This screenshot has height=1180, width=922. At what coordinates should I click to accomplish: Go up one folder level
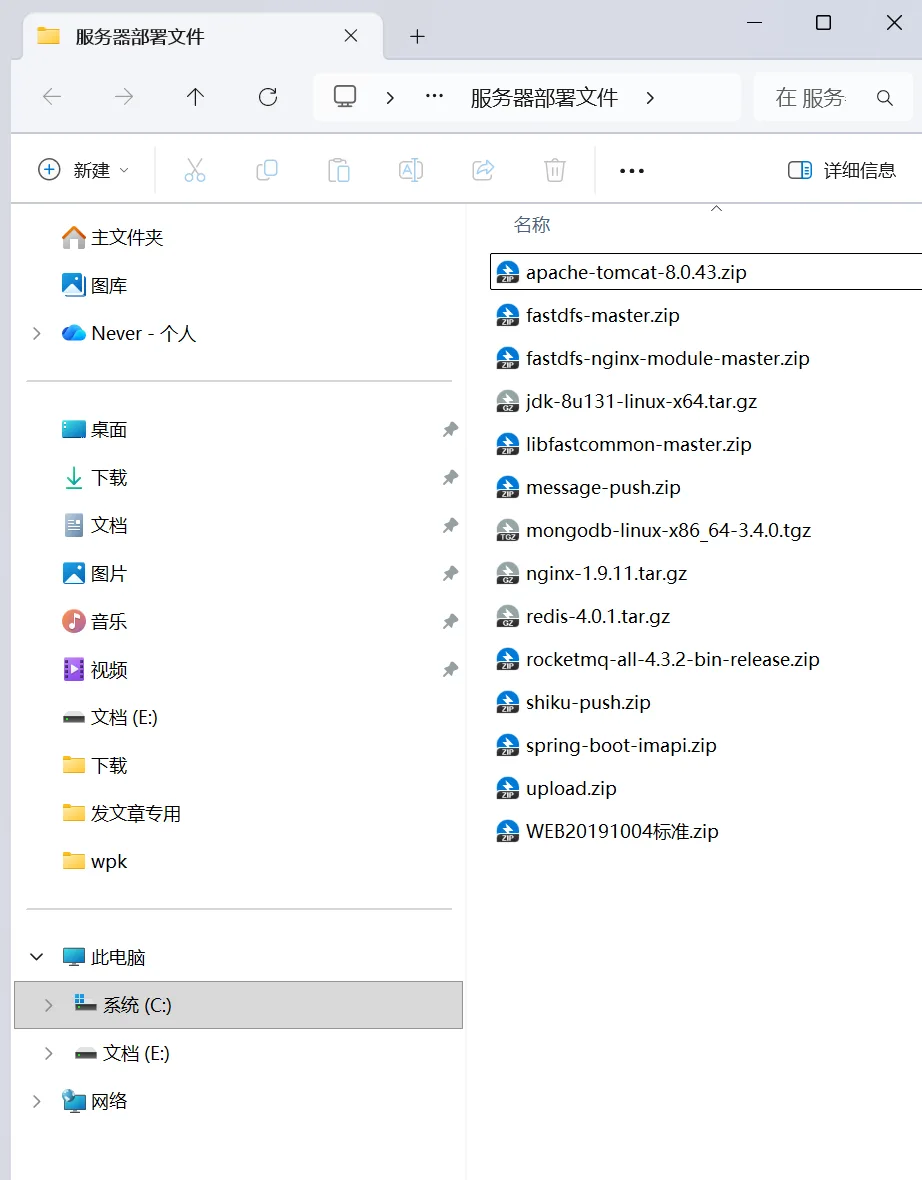pos(195,96)
